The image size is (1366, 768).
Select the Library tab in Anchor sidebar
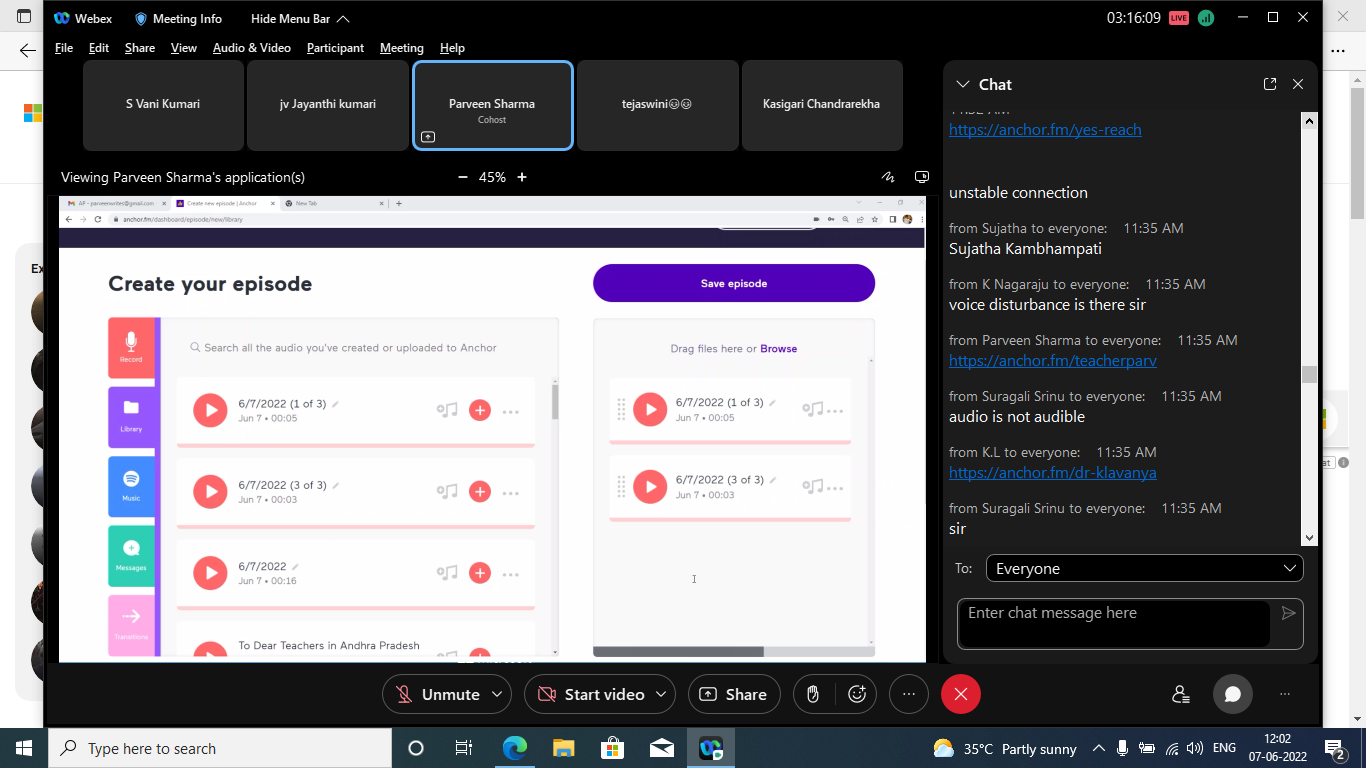[131, 416]
